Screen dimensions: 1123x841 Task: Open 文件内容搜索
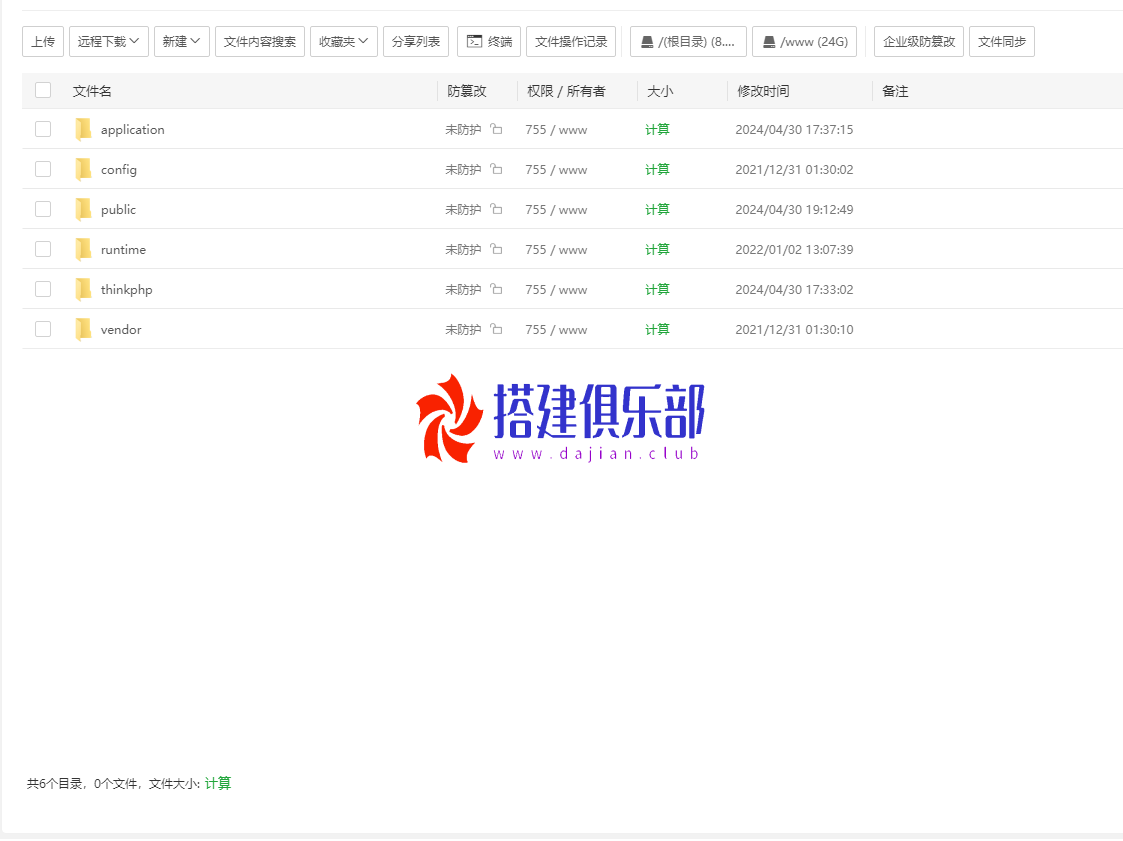click(260, 42)
